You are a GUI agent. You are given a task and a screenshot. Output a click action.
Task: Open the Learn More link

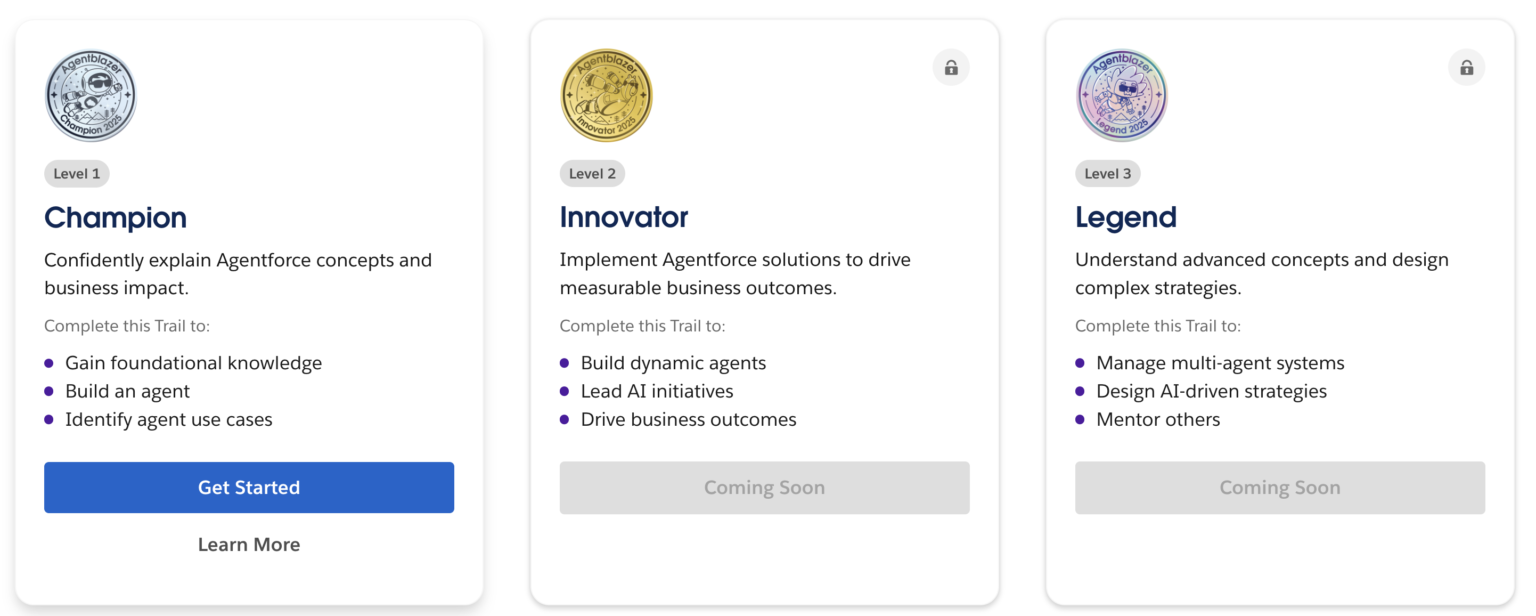[x=249, y=545]
